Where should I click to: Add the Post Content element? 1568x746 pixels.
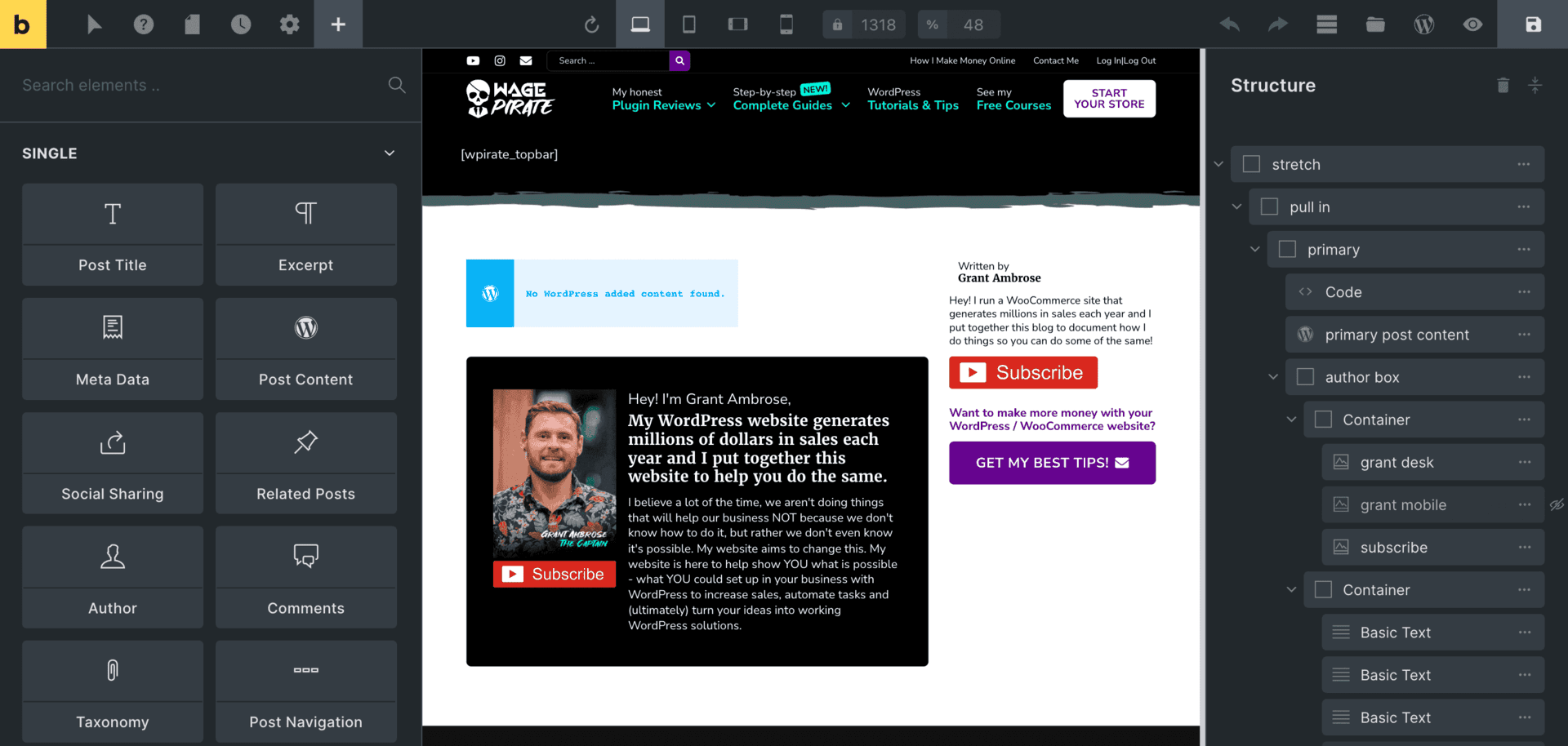tap(306, 349)
